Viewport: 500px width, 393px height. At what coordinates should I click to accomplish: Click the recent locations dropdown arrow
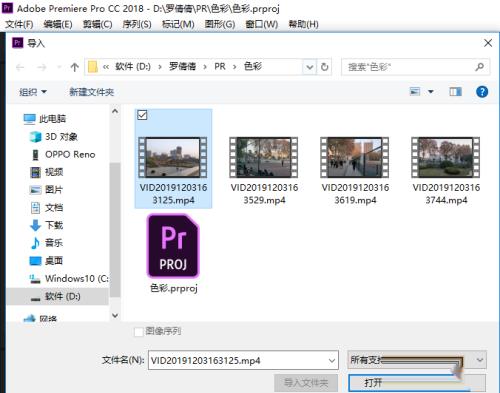click(59, 67)
